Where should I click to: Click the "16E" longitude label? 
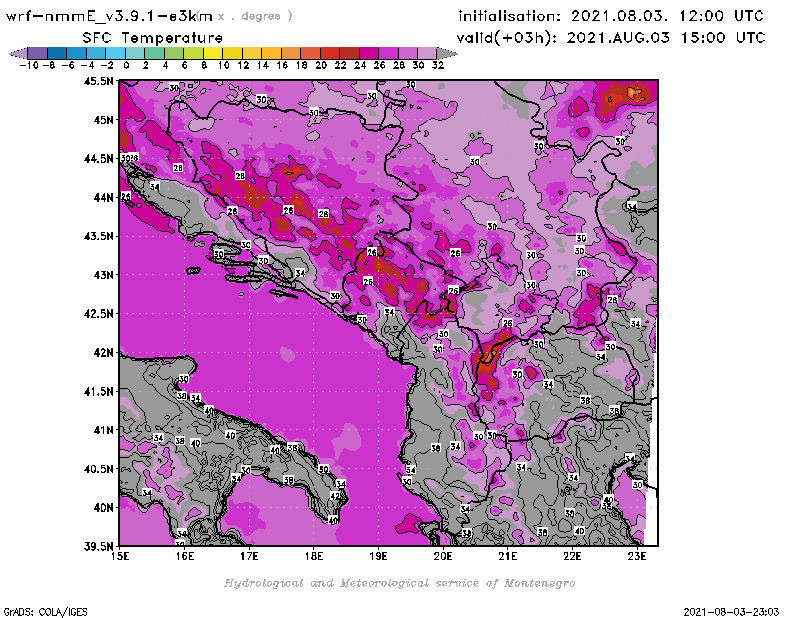185,556
